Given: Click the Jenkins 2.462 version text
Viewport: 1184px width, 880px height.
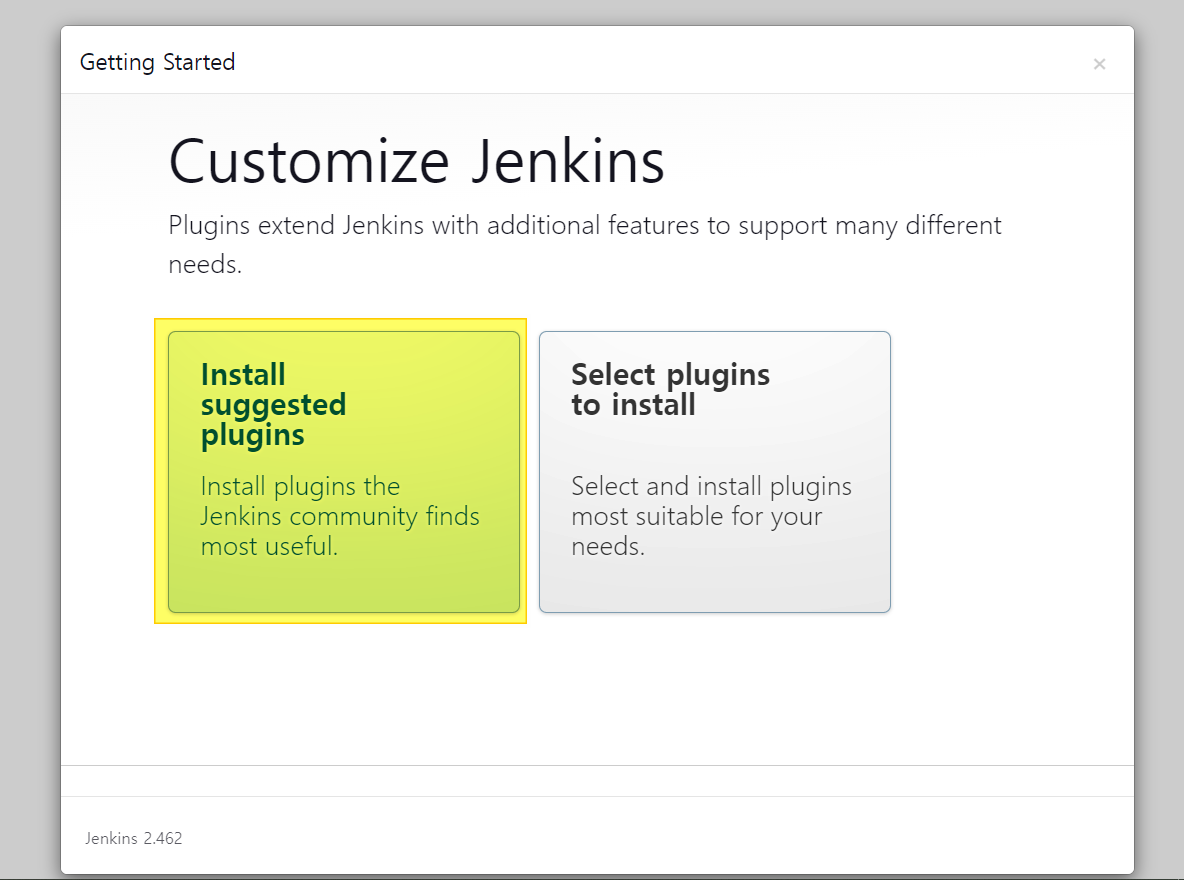Looking at the screenshot, I should click(134, 838).
